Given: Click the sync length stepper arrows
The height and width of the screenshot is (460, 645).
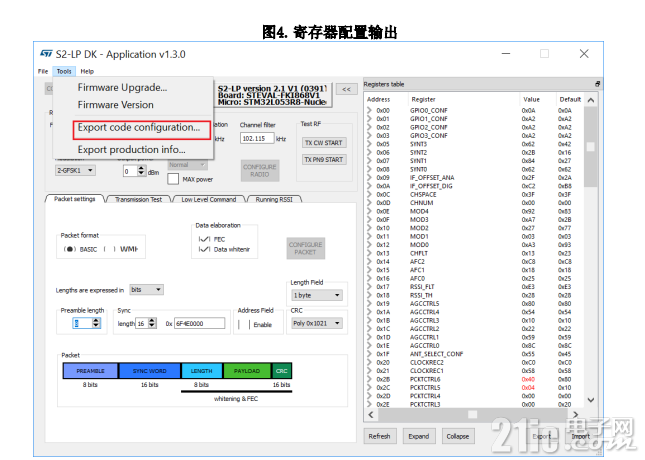Looking at the screenshot, I should 152,323.
